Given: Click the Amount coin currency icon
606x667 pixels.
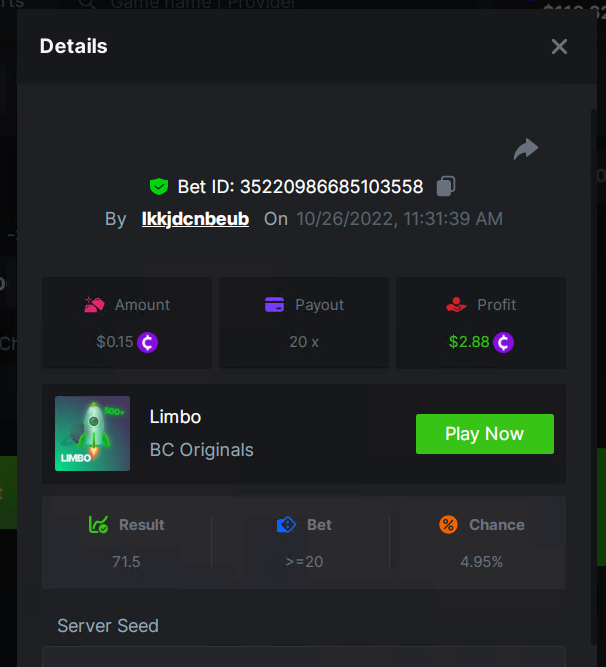Looking at the screenshot, I should (x=148, y=342).
